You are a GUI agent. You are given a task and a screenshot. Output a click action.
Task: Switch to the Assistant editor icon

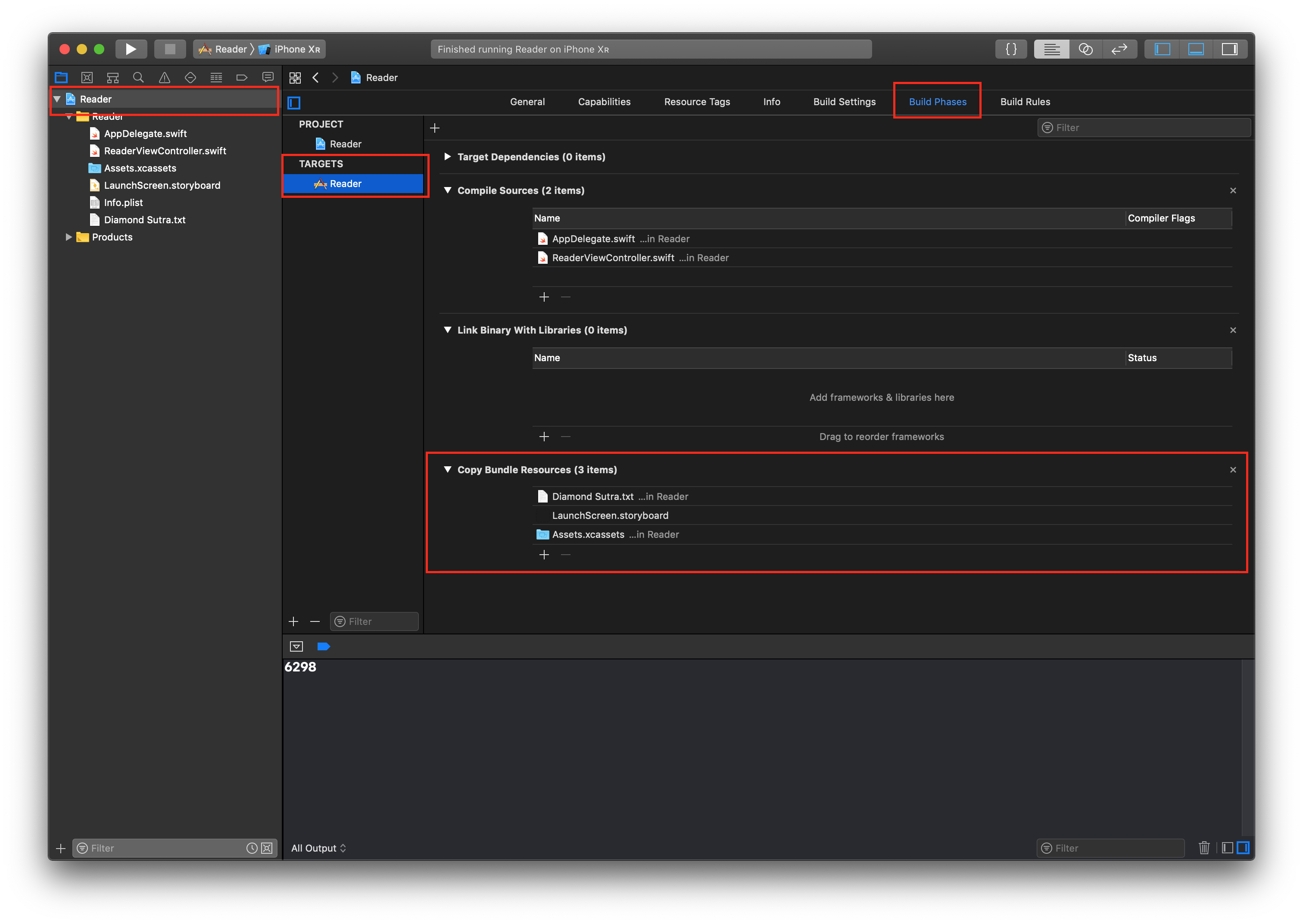coord(1085,49)
